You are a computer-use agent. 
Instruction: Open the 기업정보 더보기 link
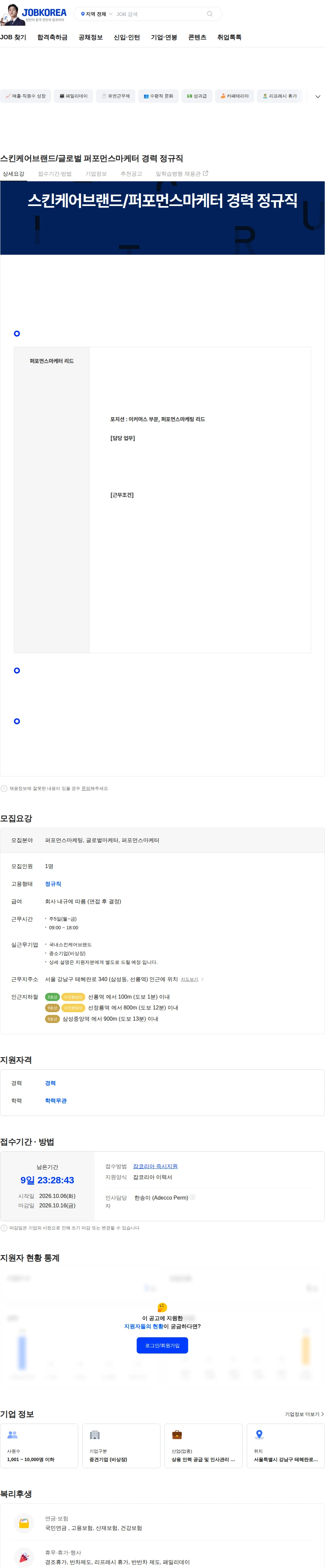304,1414
